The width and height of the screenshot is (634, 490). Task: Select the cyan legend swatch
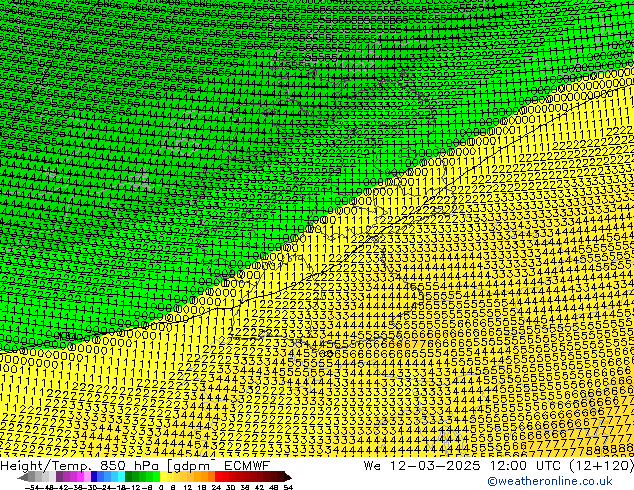point(122,476)
